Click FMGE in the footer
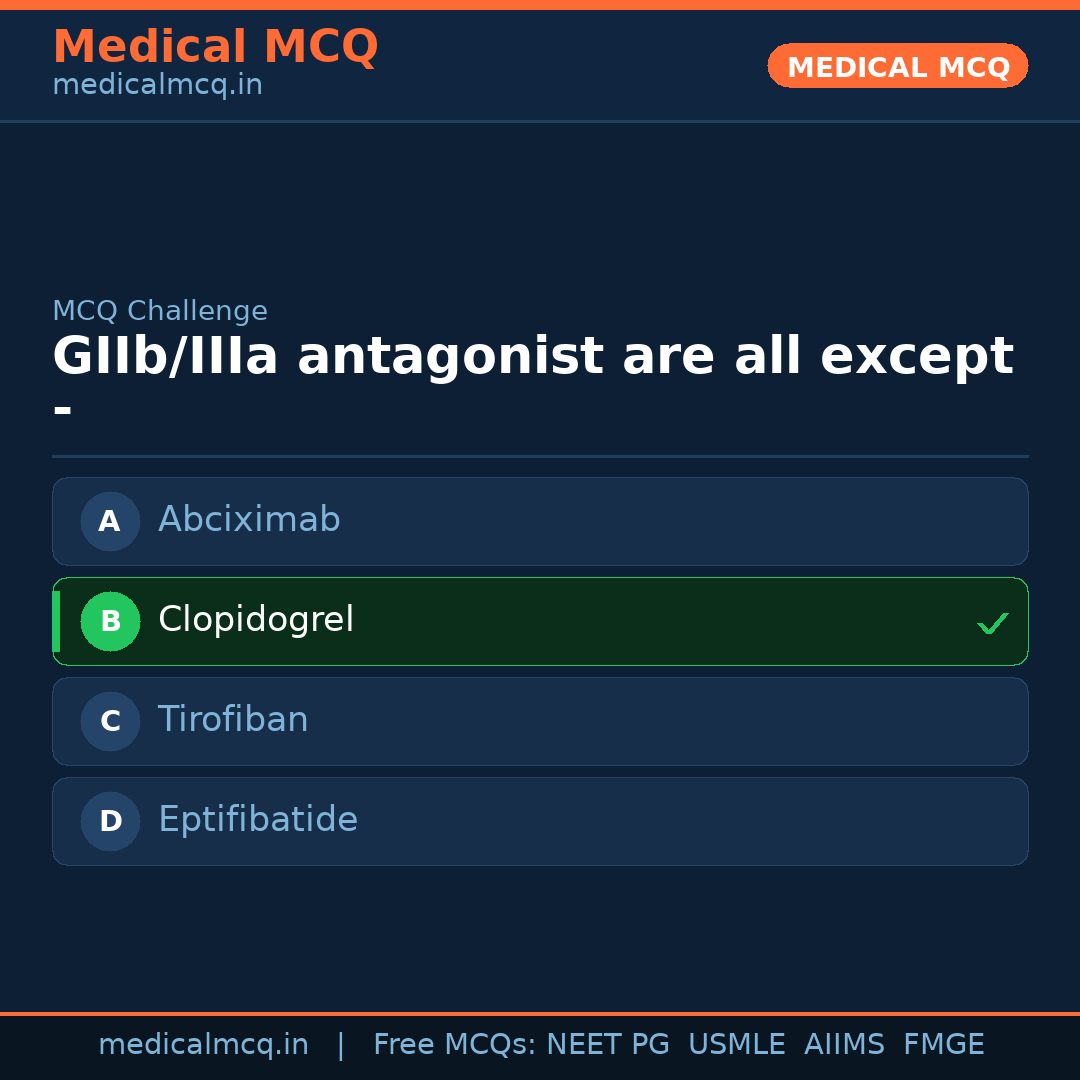This screenshot has width=1080, height=1080. (944, 1045)
